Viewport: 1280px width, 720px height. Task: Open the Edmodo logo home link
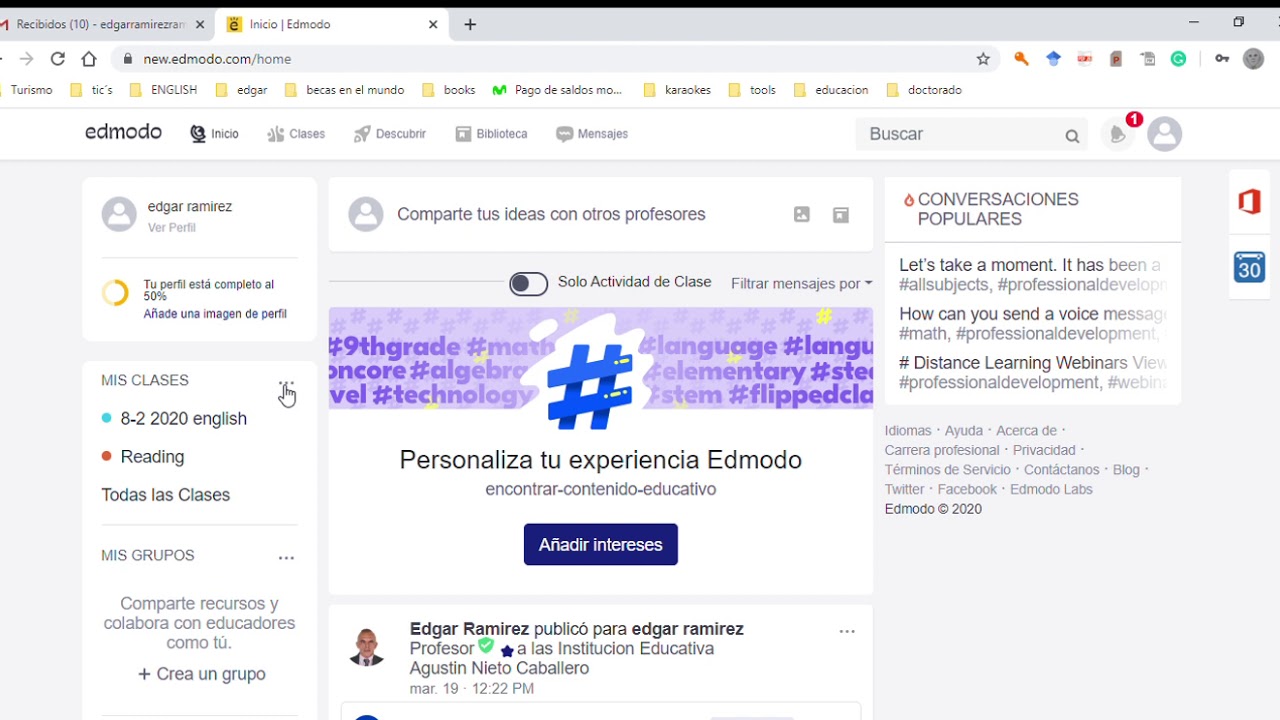tap(123, 132)
